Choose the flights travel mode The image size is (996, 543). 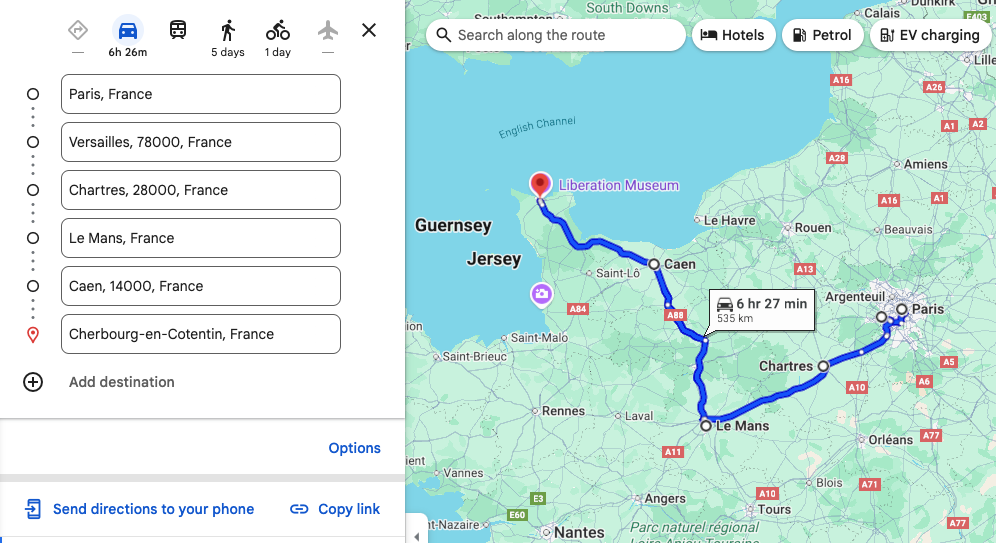pyautogui.click(x=328, y=30)
